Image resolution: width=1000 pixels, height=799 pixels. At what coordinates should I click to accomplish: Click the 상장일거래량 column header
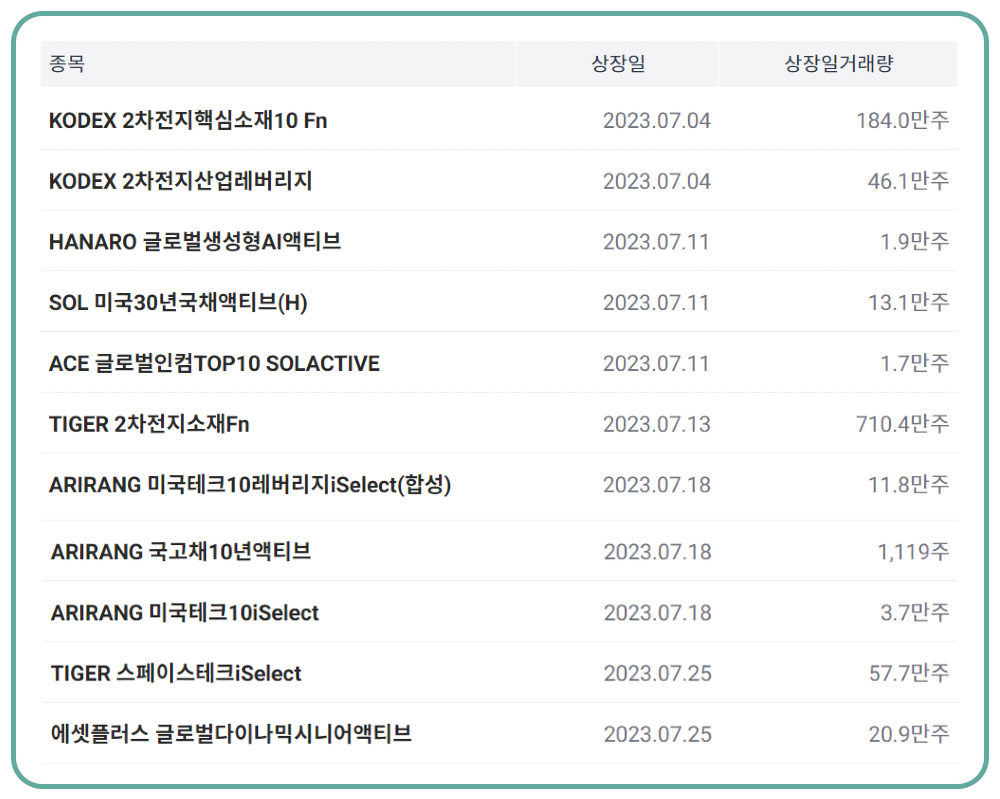tap(838, 64)
